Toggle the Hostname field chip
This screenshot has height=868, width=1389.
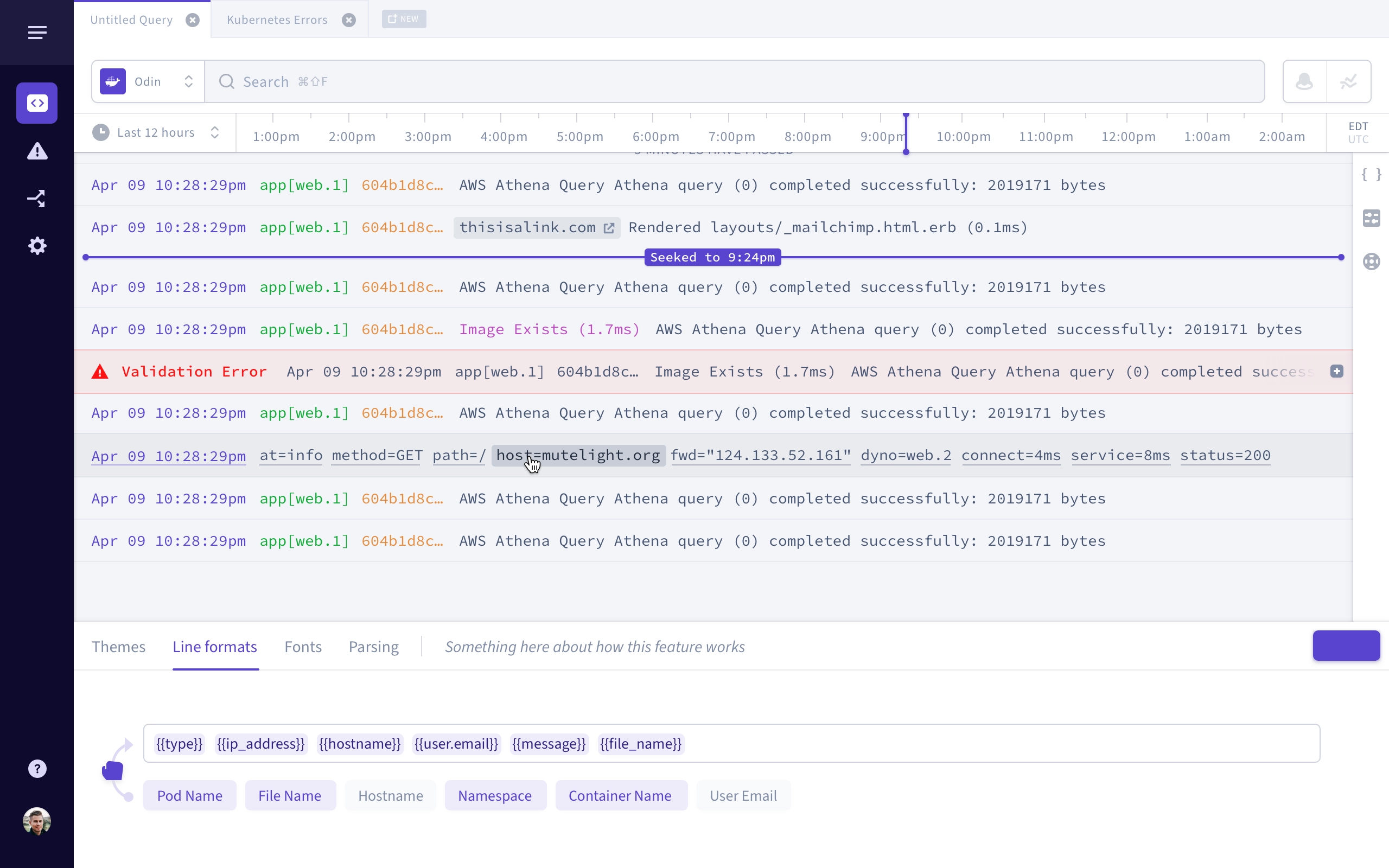390,796
